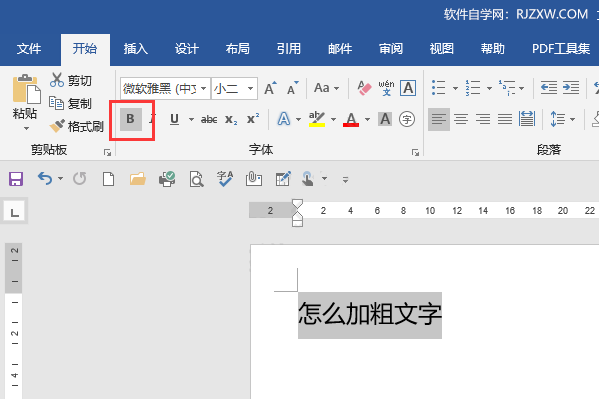The image size is (599, 399).
Task: Open the phonetic guide wén icon
Action: [x=386, y=88]
